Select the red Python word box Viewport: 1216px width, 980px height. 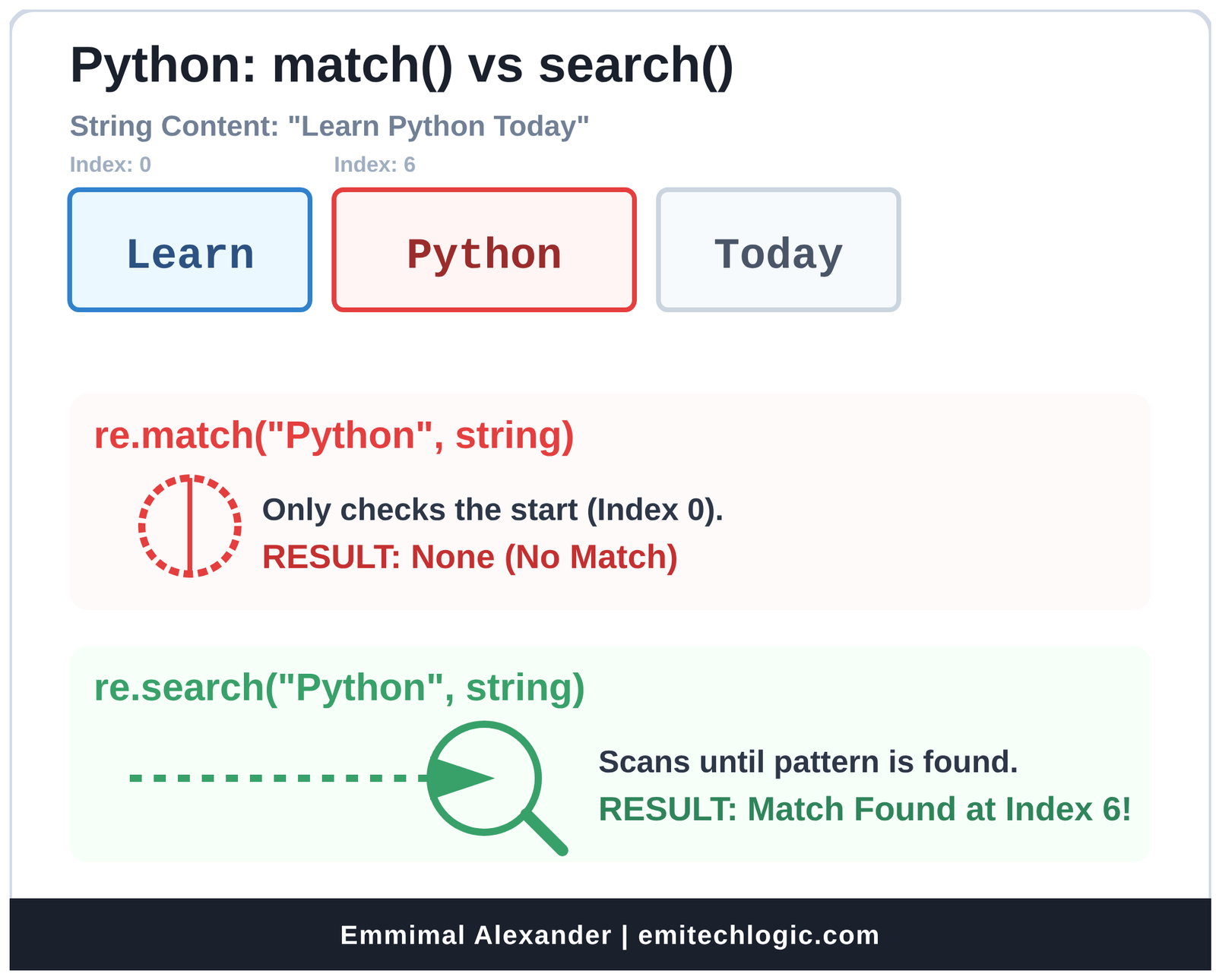[484, 250]
